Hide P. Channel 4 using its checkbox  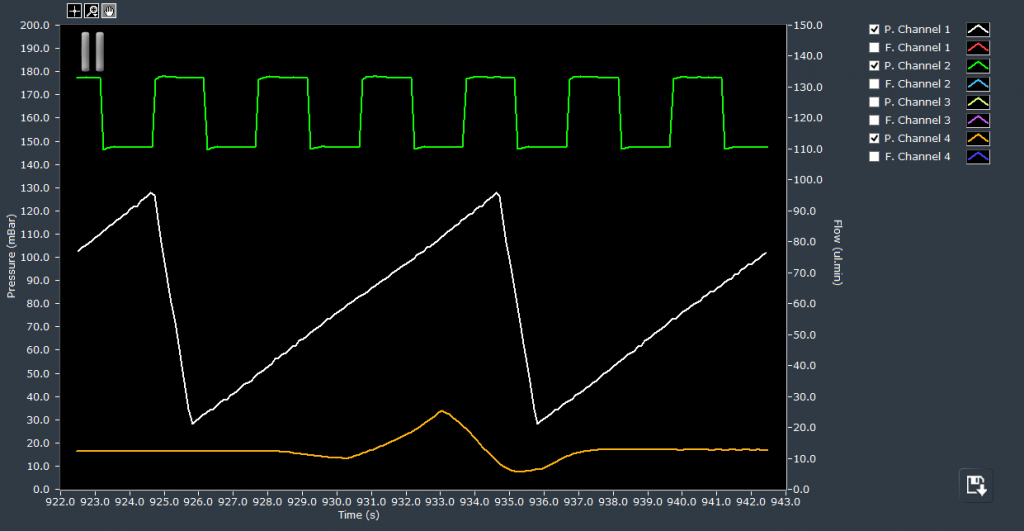pos(875,138)
